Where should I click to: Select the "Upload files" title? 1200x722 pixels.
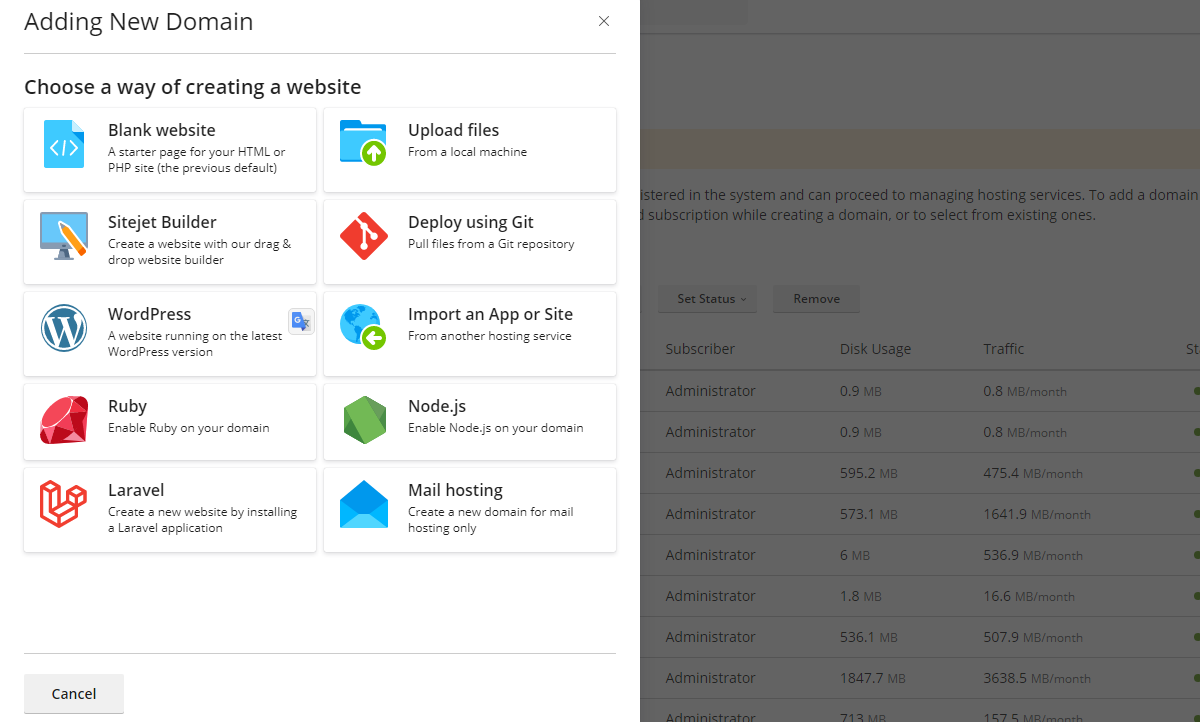pyautogui.click(x=454, y=130)
